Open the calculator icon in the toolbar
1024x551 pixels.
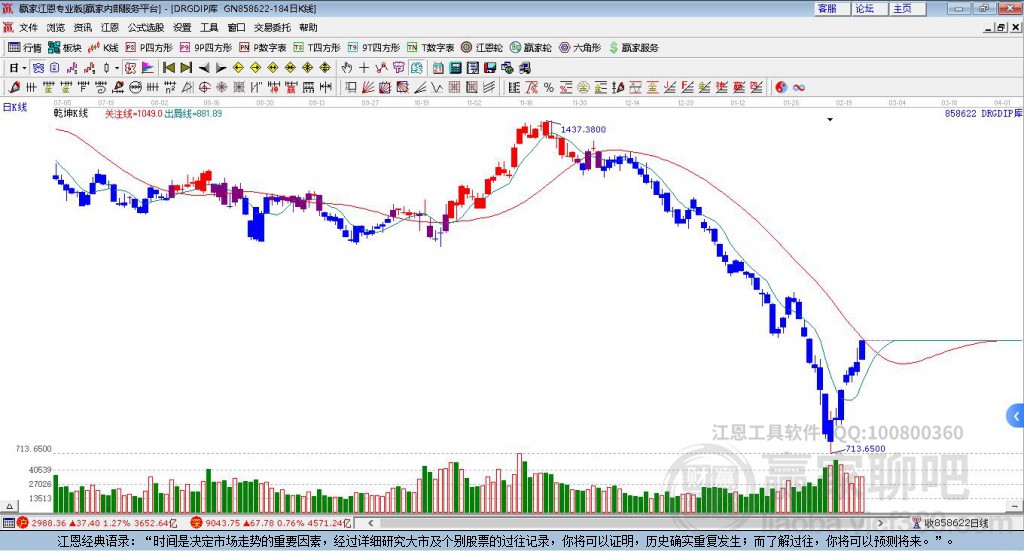pos(455,68)
